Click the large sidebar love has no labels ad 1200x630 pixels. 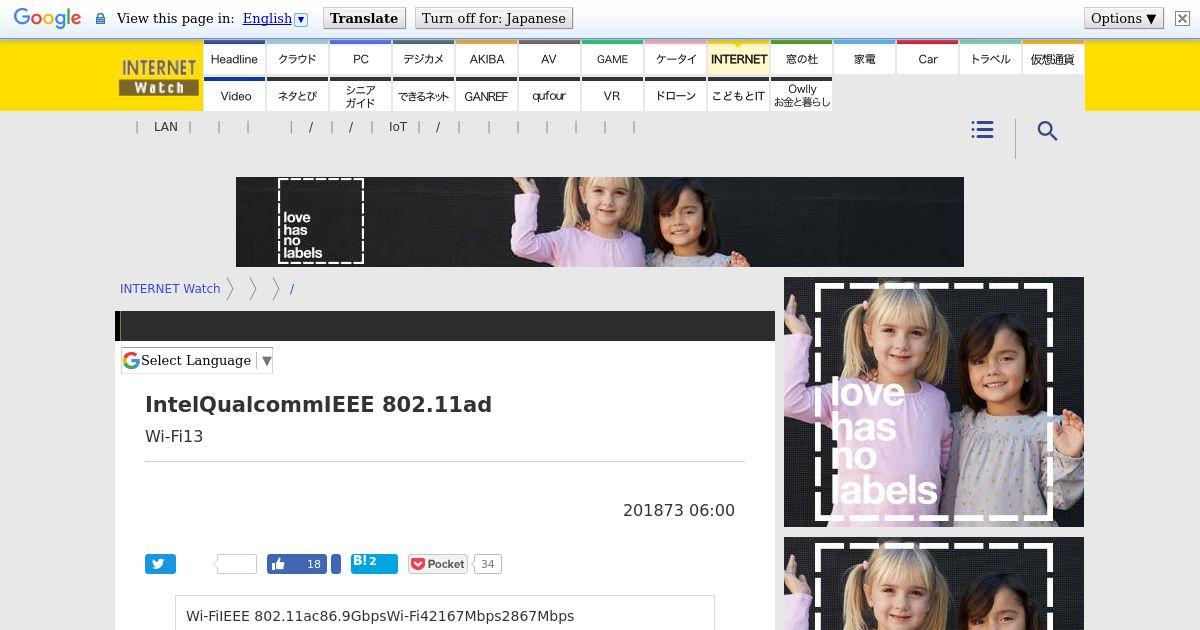[934, 402]
